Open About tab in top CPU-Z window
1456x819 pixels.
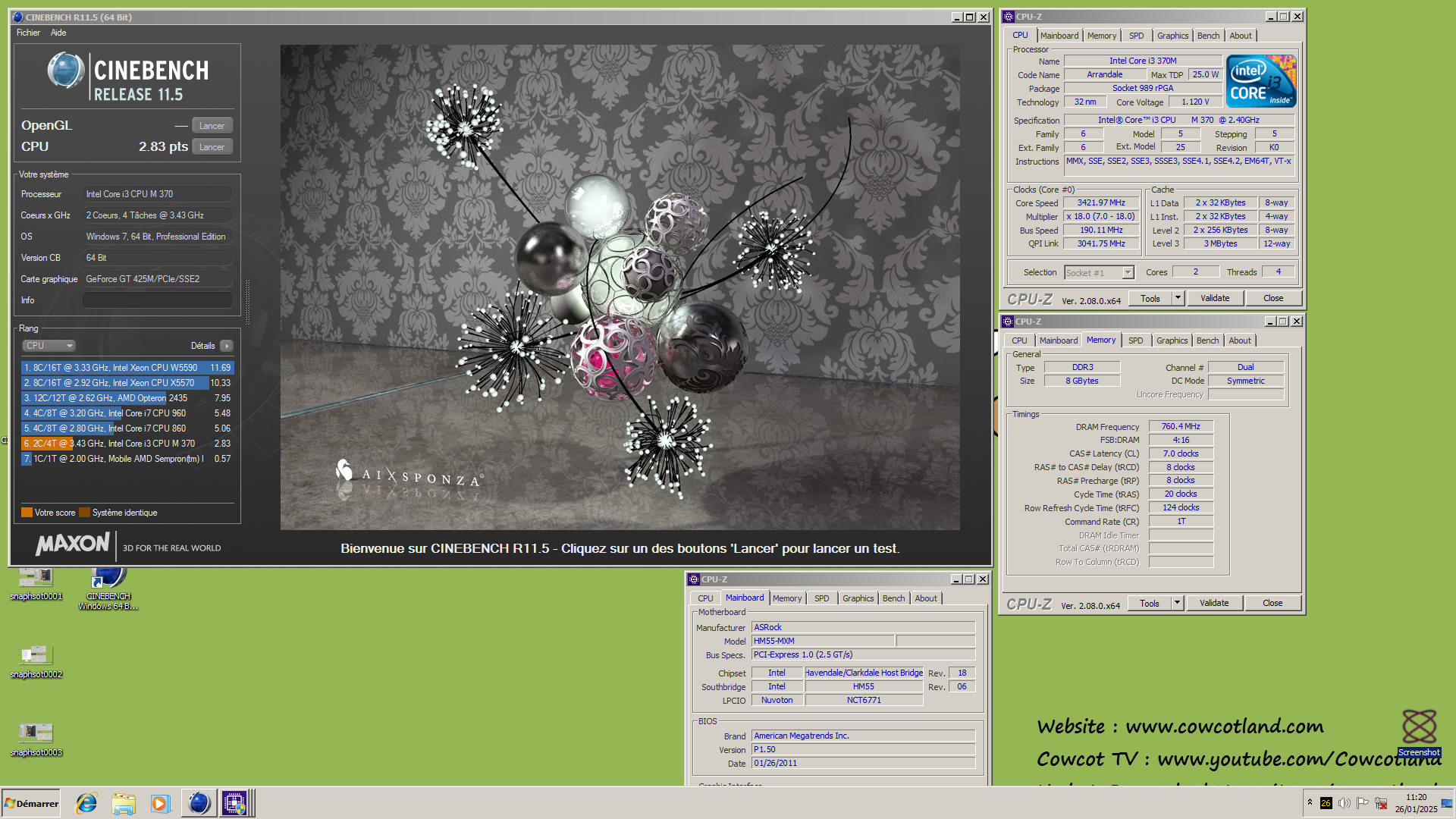(1241, 36)
